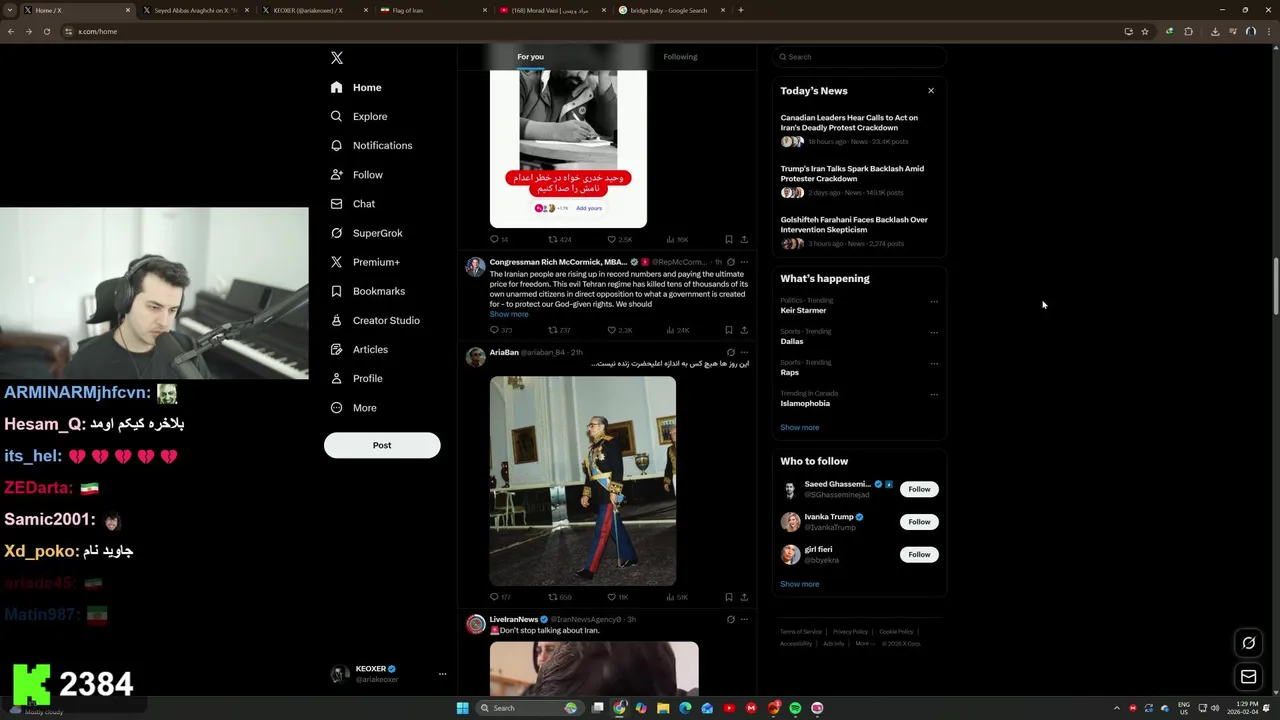Open the Grok floating button

1248,643
